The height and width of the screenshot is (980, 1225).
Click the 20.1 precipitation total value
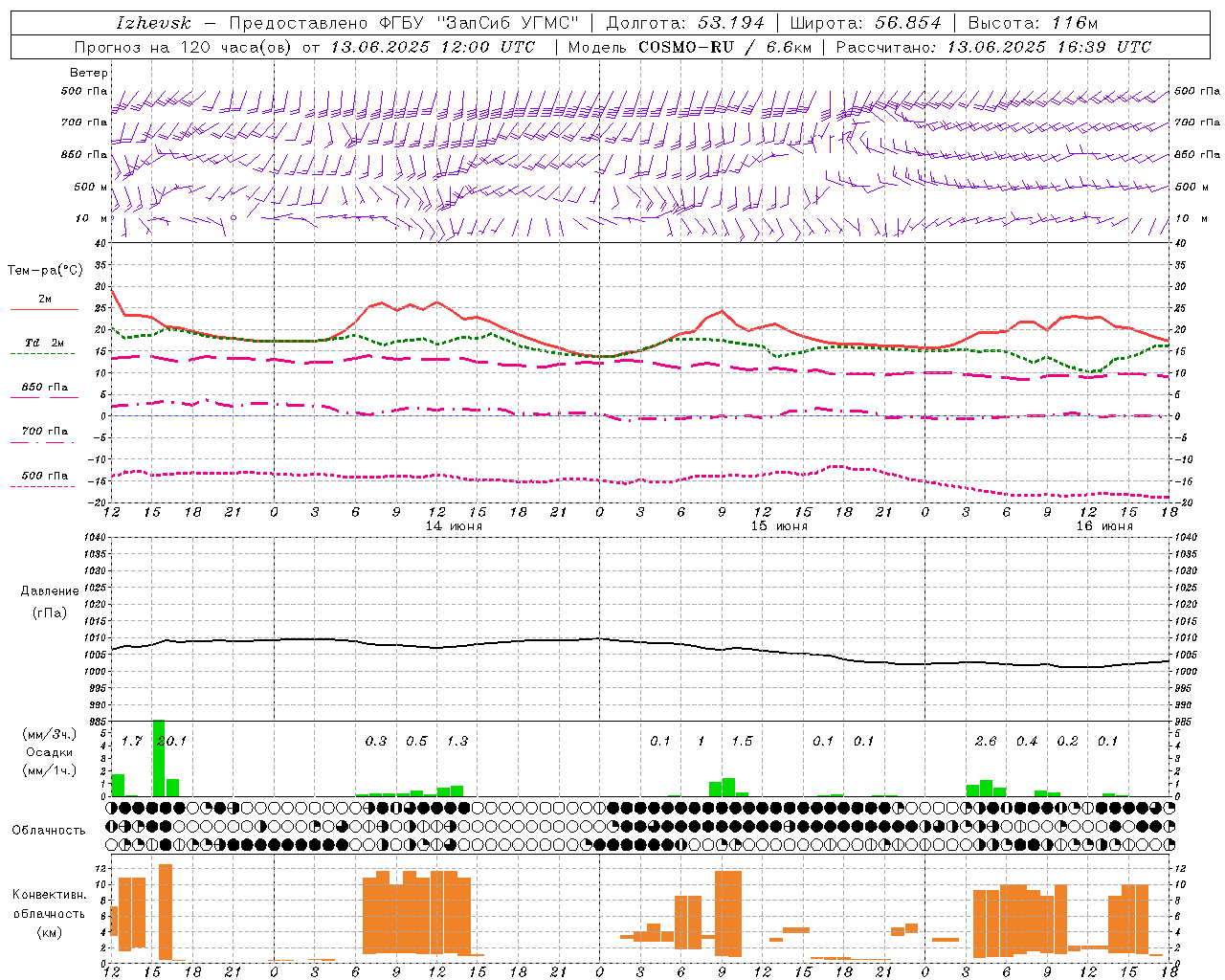(171, 741)
